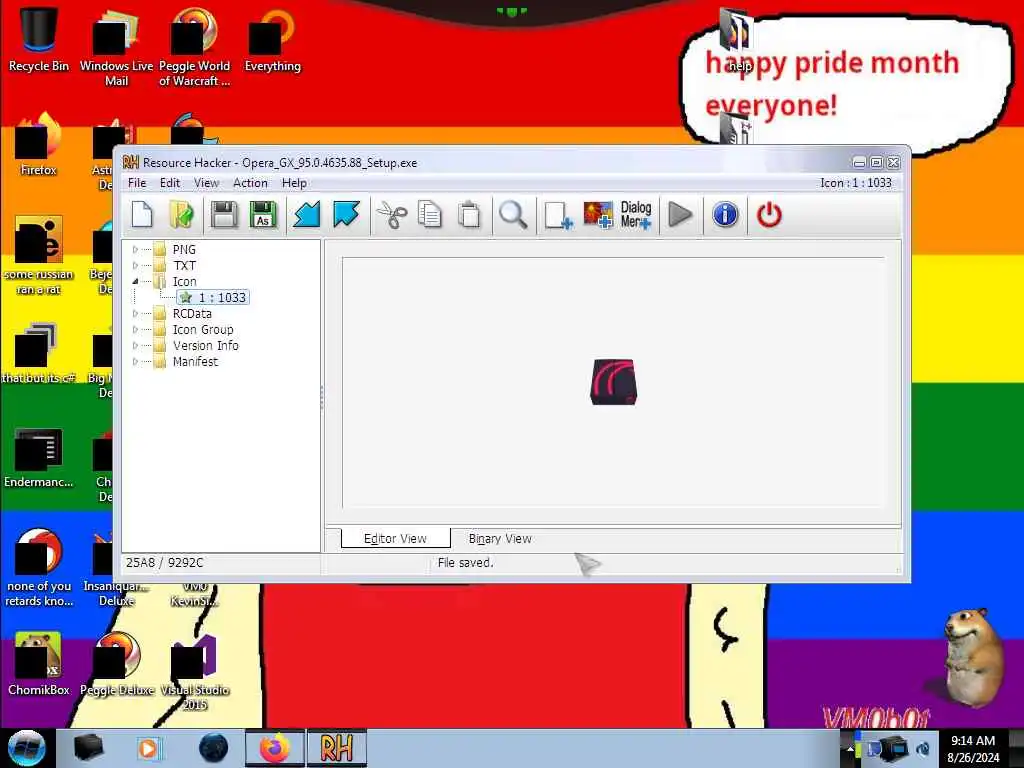
Task: Open the Help menu
Action: tap(294, 183)
